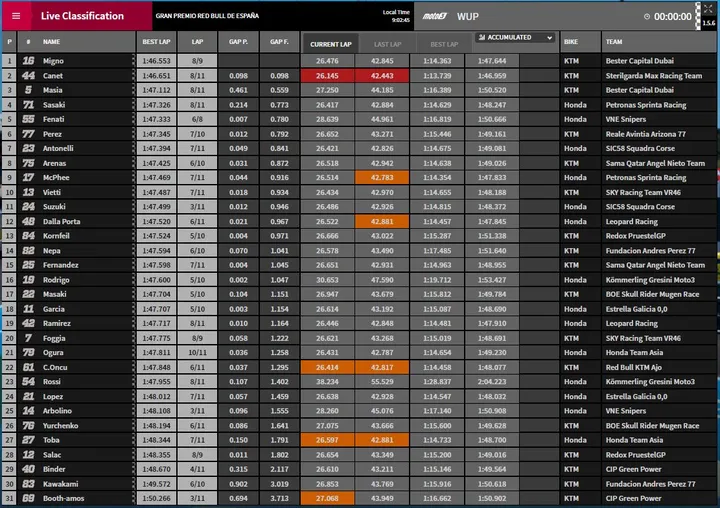
Task: Sort by the NAME column header
Action: click(51, 42)
